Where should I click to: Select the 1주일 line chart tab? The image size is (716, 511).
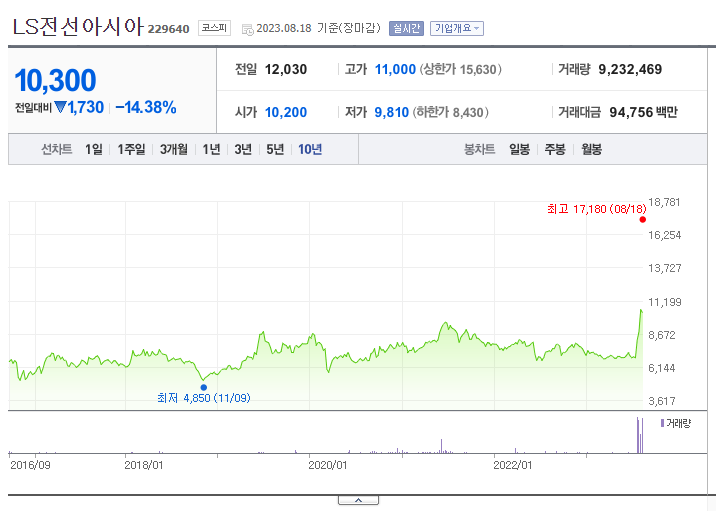click(131, 149)
